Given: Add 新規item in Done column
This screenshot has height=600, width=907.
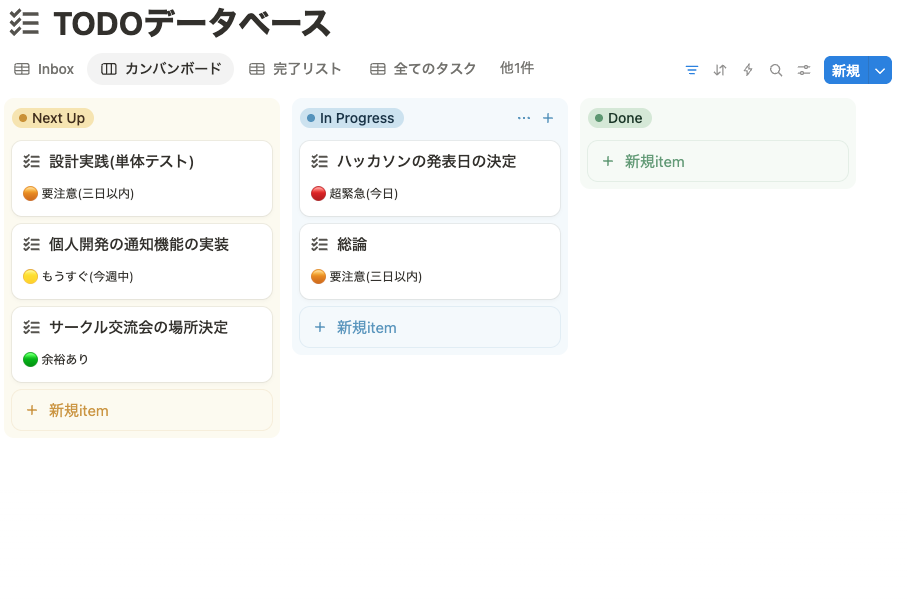Looking at the screenshot, I should click(718, 161).
